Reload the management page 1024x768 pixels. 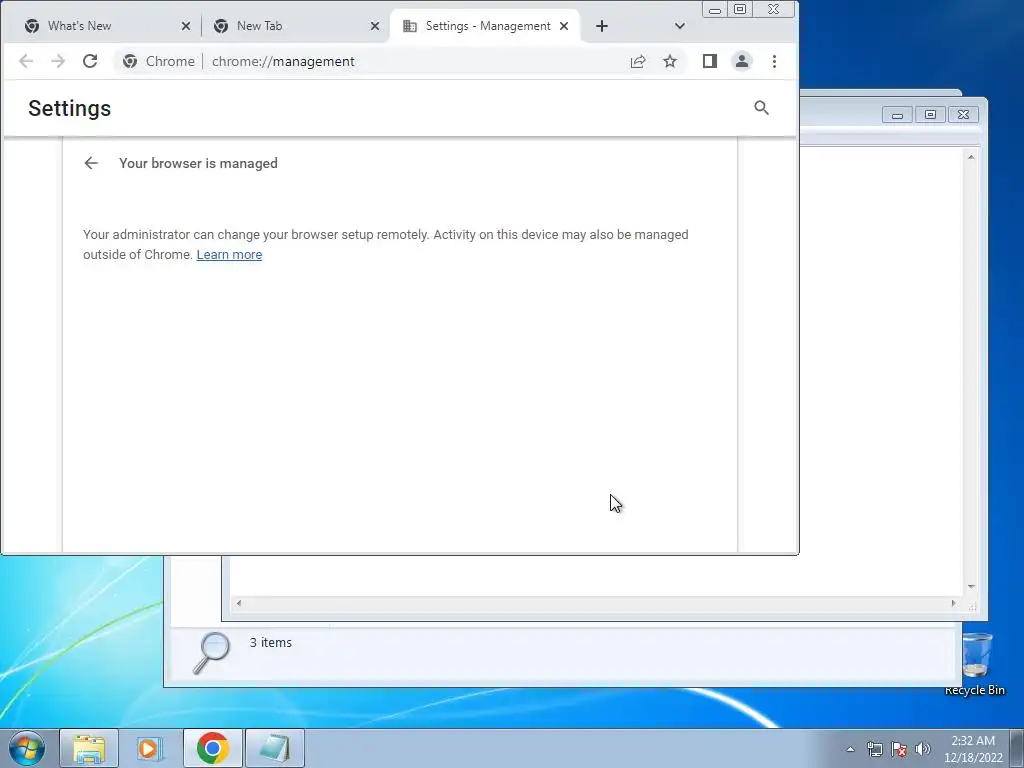click(90, 61)
